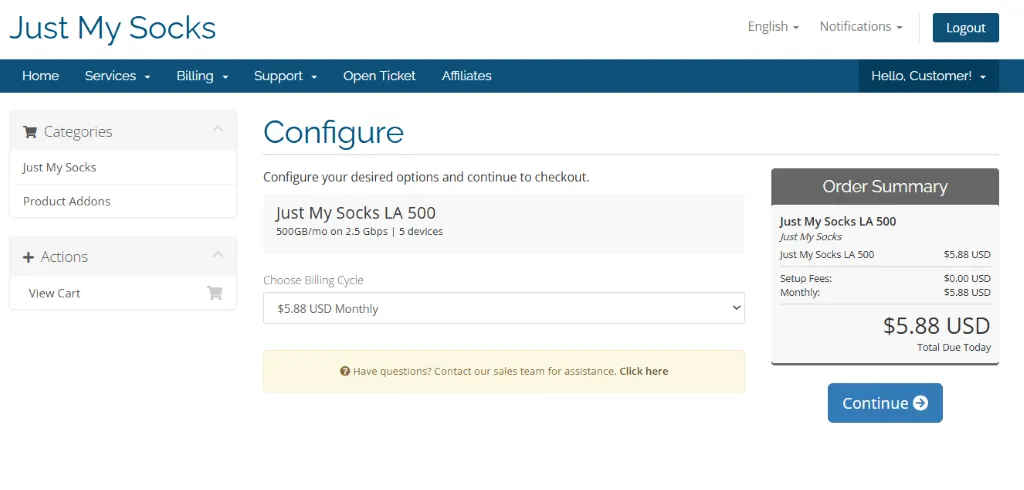This screenshot has width=1024, height=490.
Task: Click the Order Summary header
Action: click(x=885, y=187)
